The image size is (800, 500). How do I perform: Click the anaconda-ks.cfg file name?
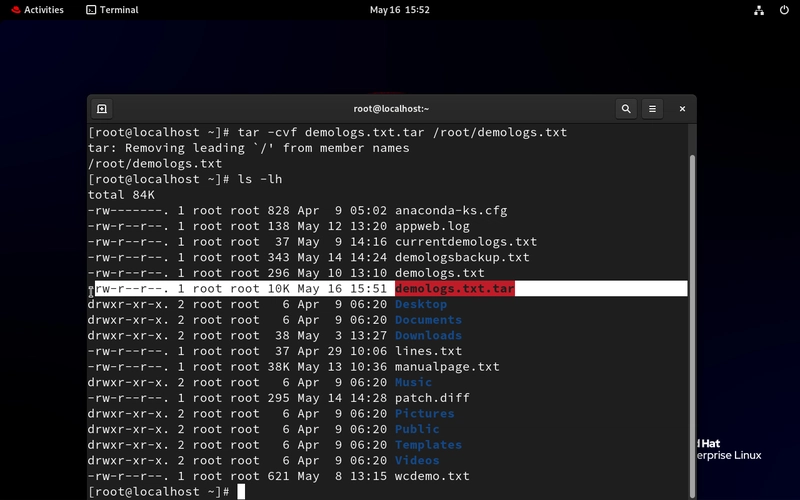(x=451, y=211)
